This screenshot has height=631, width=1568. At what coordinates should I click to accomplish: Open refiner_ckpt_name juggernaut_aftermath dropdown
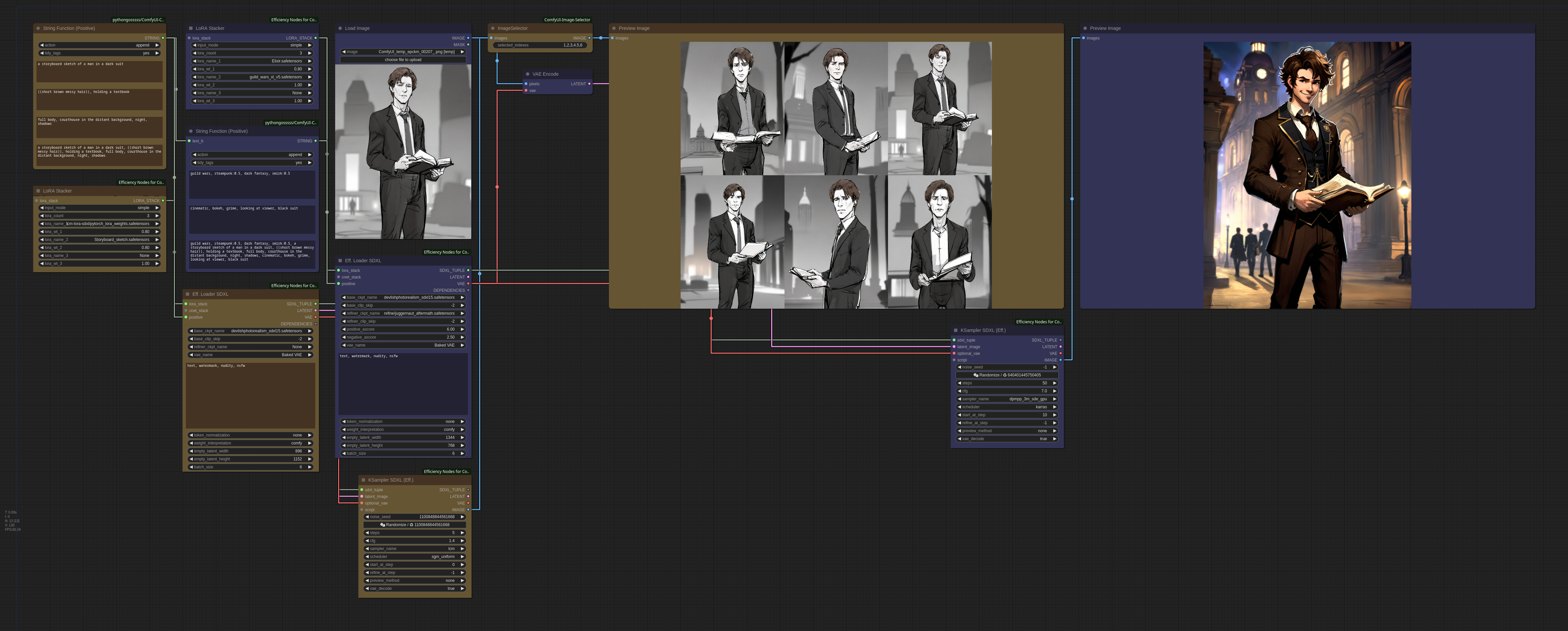tap(403, 314)
